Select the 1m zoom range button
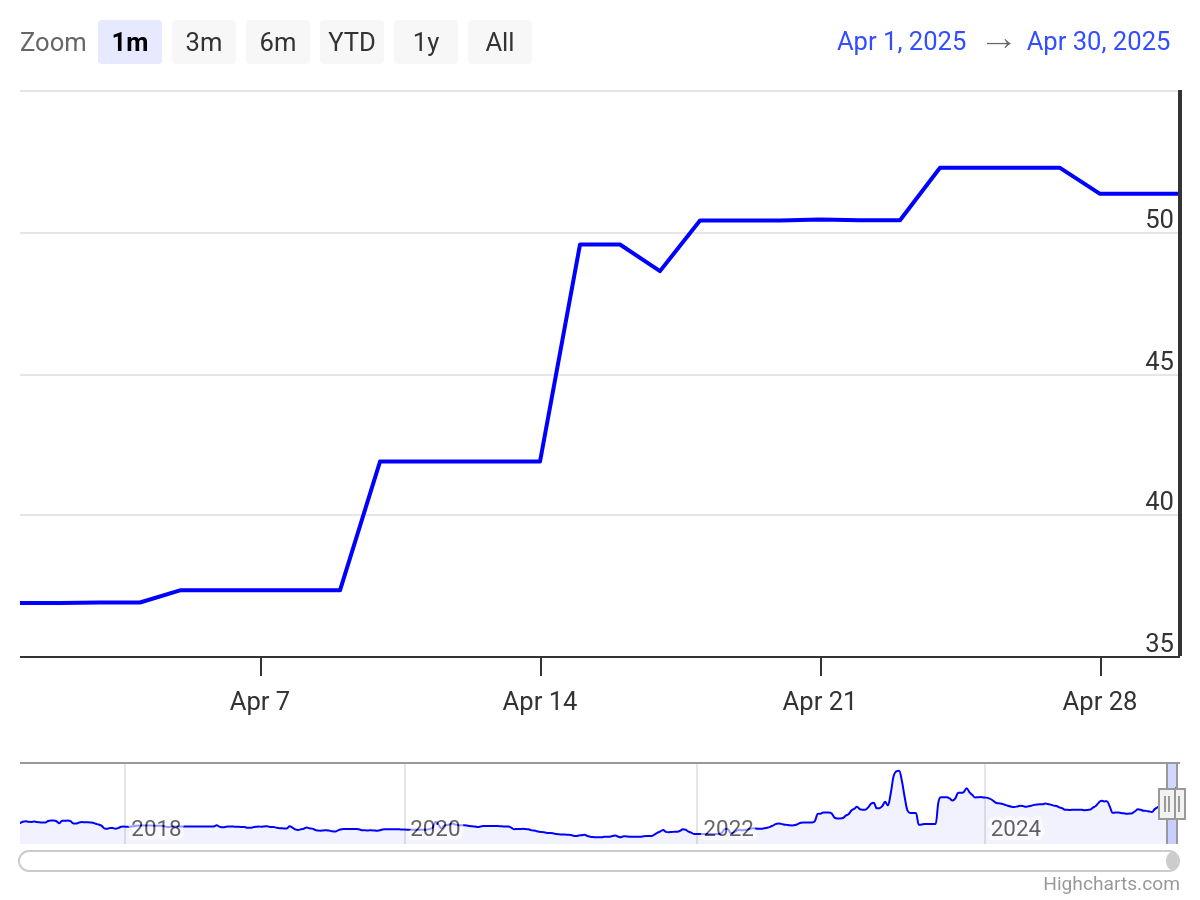The image size is (1200, 900). pyautogui.click(x=130, y=42)
